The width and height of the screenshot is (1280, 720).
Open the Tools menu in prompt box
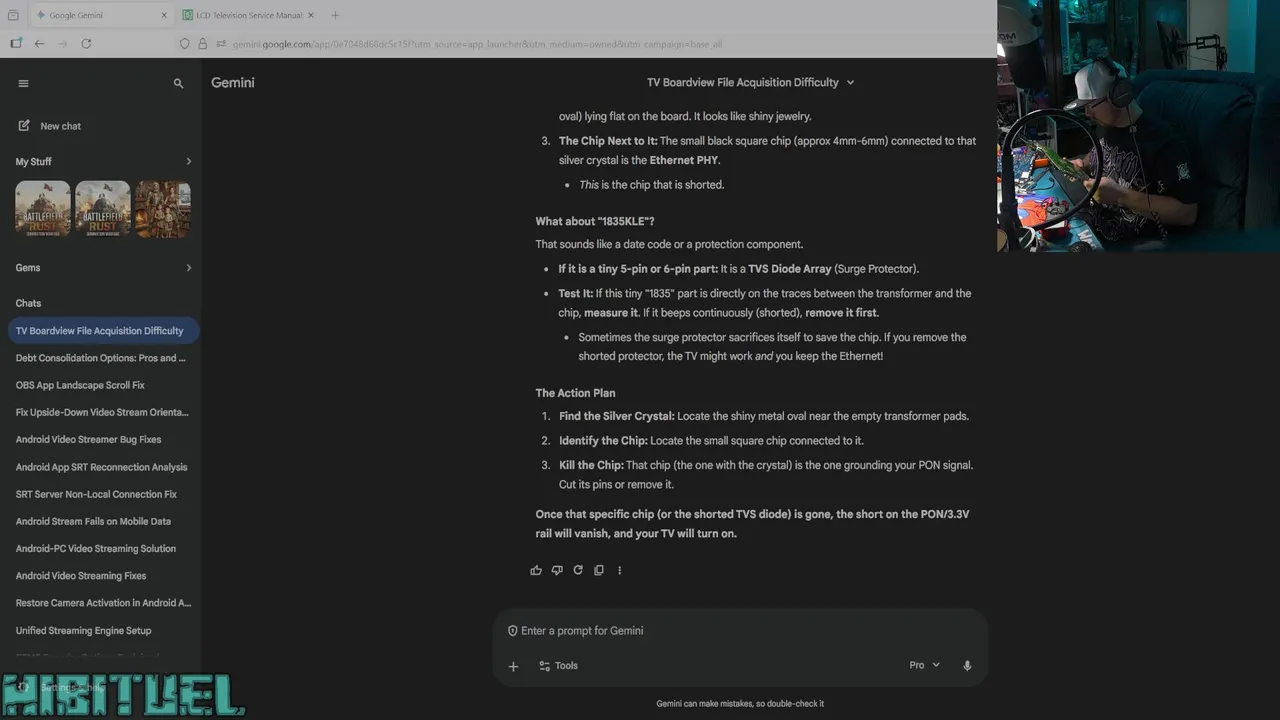(x=558, y=666)
